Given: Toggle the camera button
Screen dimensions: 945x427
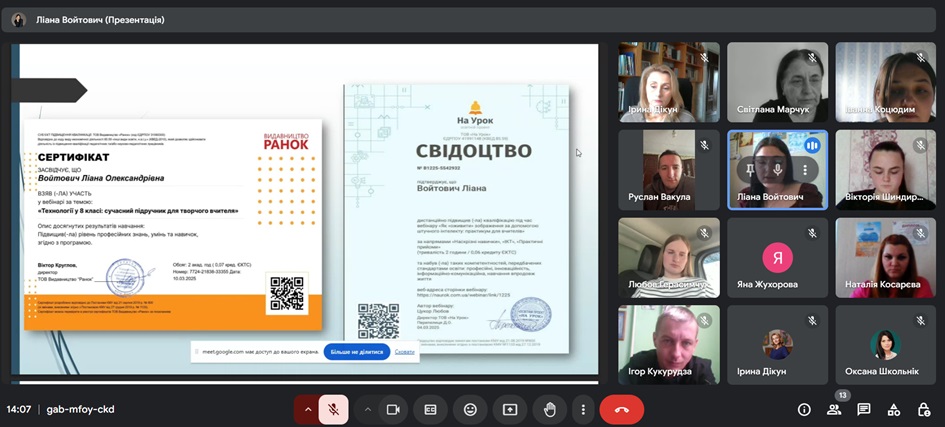Looking at the screenshot, I should 393,410.
